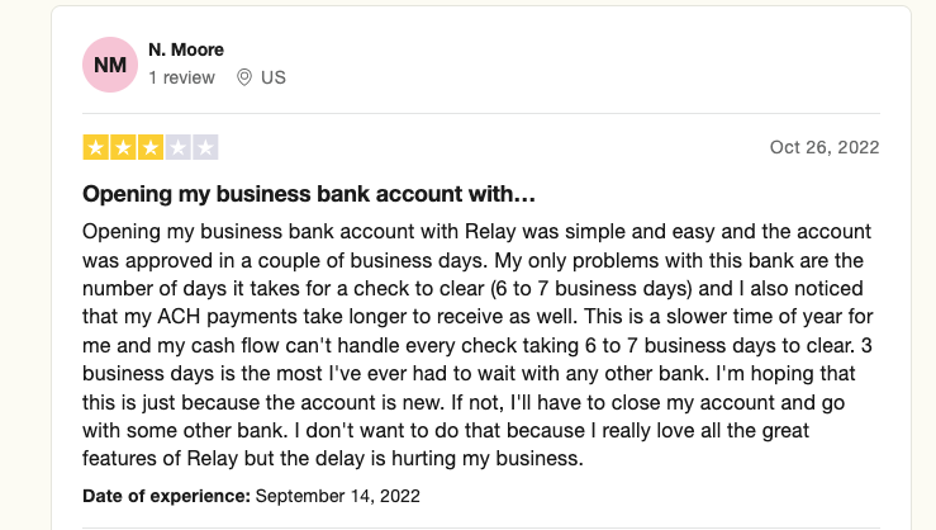The width and height of the screenshot is (936, 530).
Task: Click the review body paragraph text
Action: pyautogui.click(x=478, y=345)
